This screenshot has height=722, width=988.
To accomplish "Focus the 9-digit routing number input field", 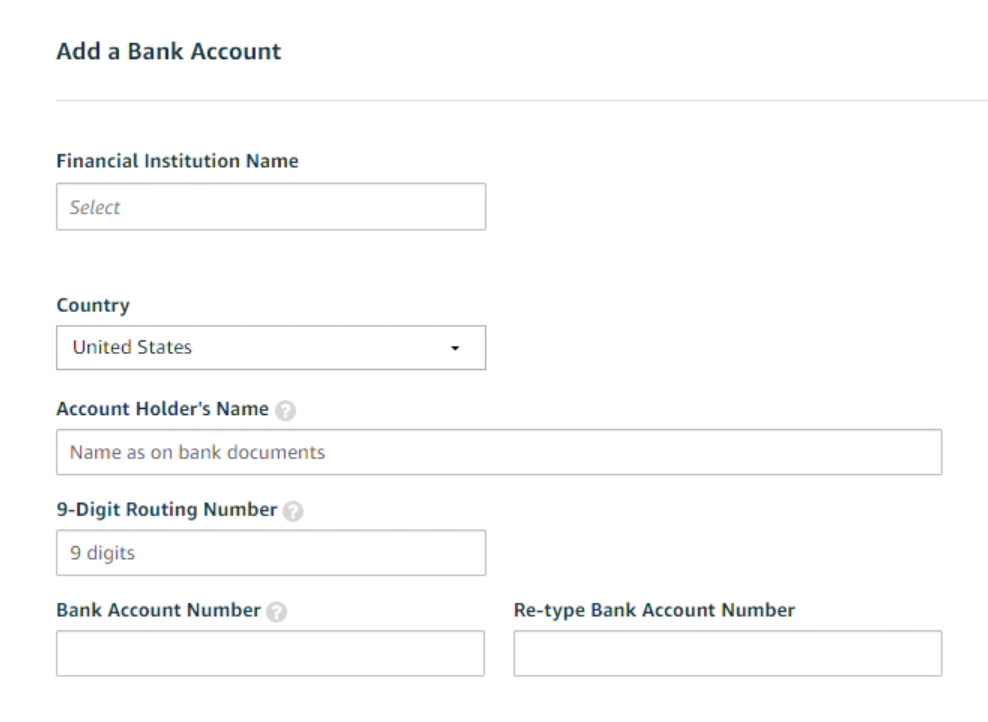I will [270, 553].
